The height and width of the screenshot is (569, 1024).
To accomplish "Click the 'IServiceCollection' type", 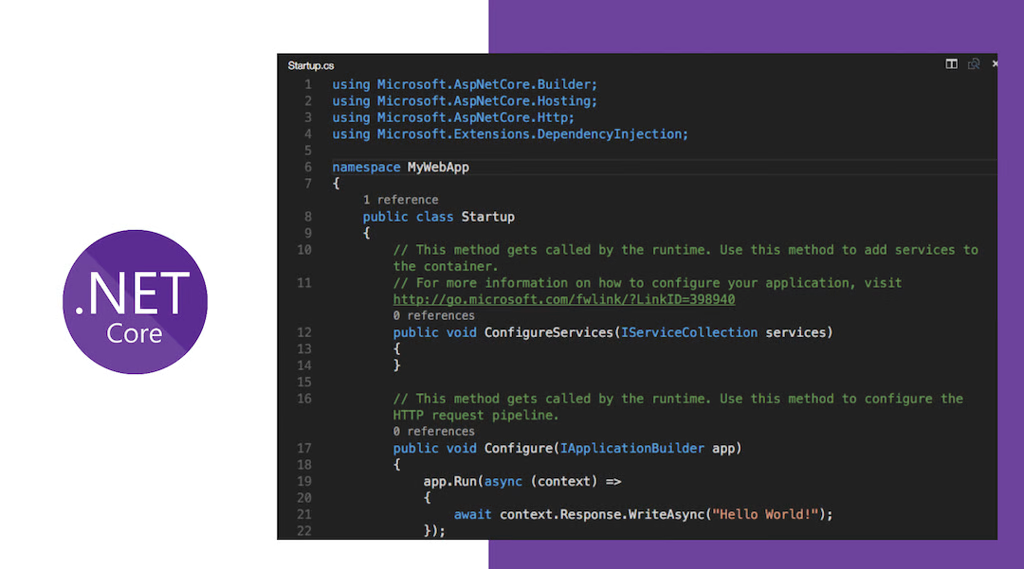I will [689, 333].
